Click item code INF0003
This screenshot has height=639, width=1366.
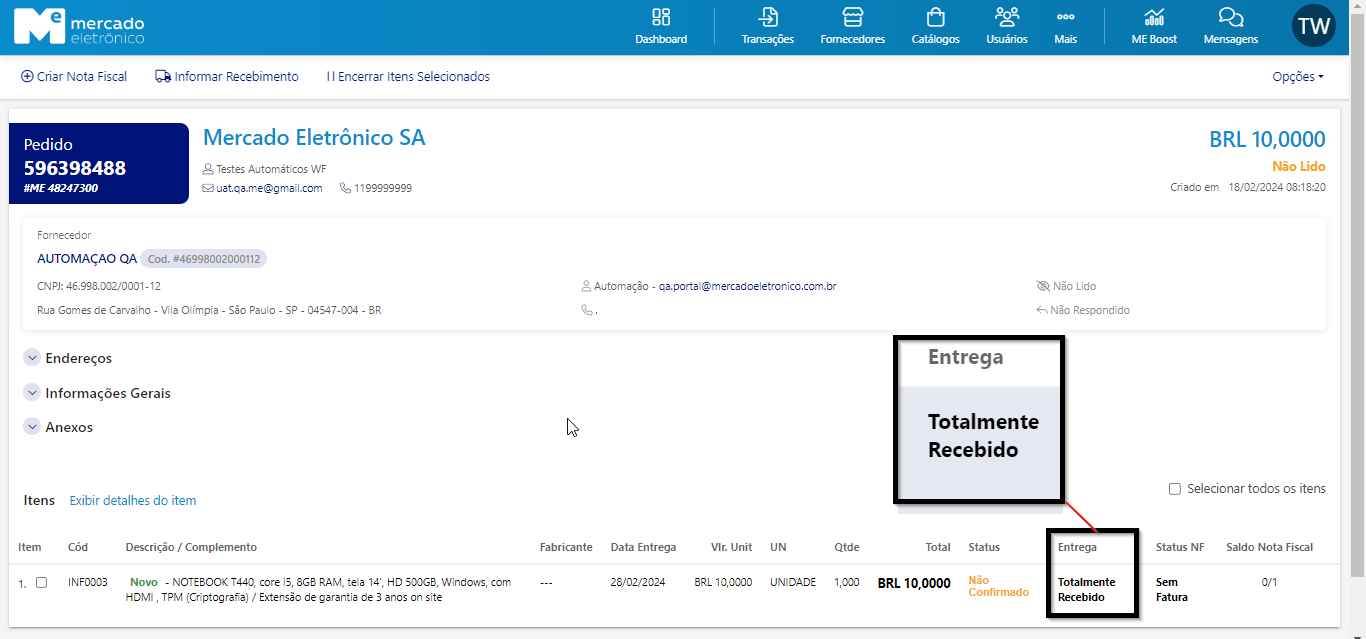pyautogui.click(x=88, y=582)
